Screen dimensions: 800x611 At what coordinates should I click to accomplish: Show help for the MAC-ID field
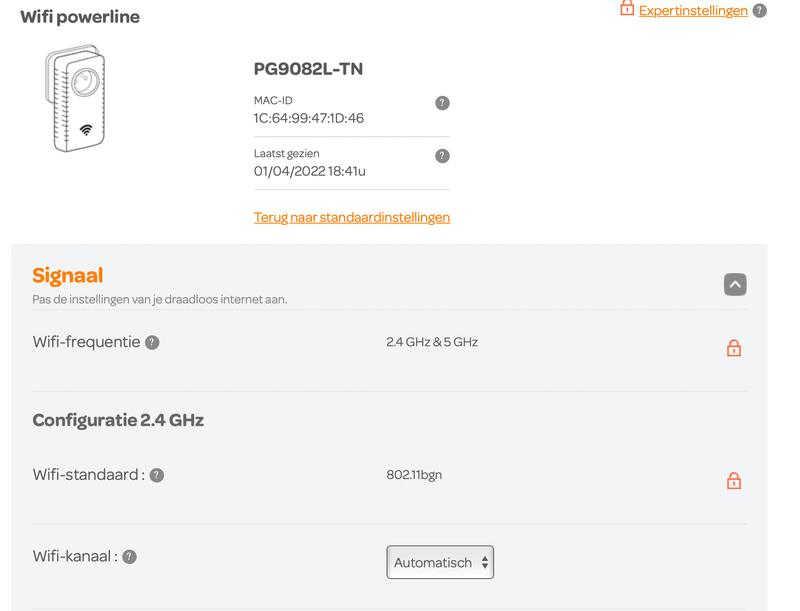point(442,103)
